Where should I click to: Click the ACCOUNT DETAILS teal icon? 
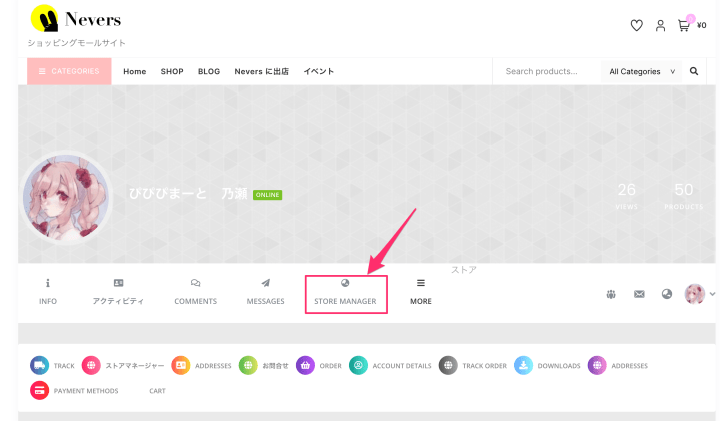(358, 365)
